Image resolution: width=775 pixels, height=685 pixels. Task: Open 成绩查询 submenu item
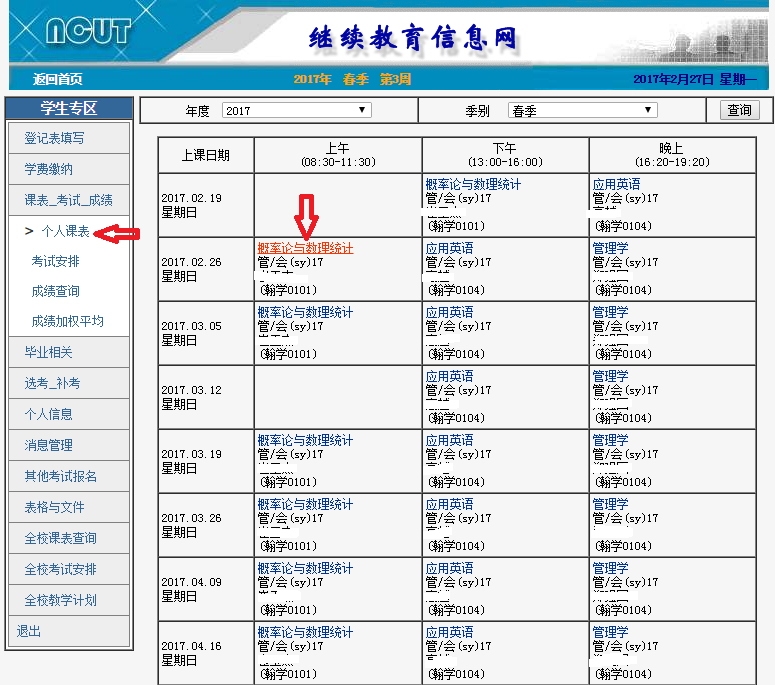pyautogui.click(x=56, y=292)
